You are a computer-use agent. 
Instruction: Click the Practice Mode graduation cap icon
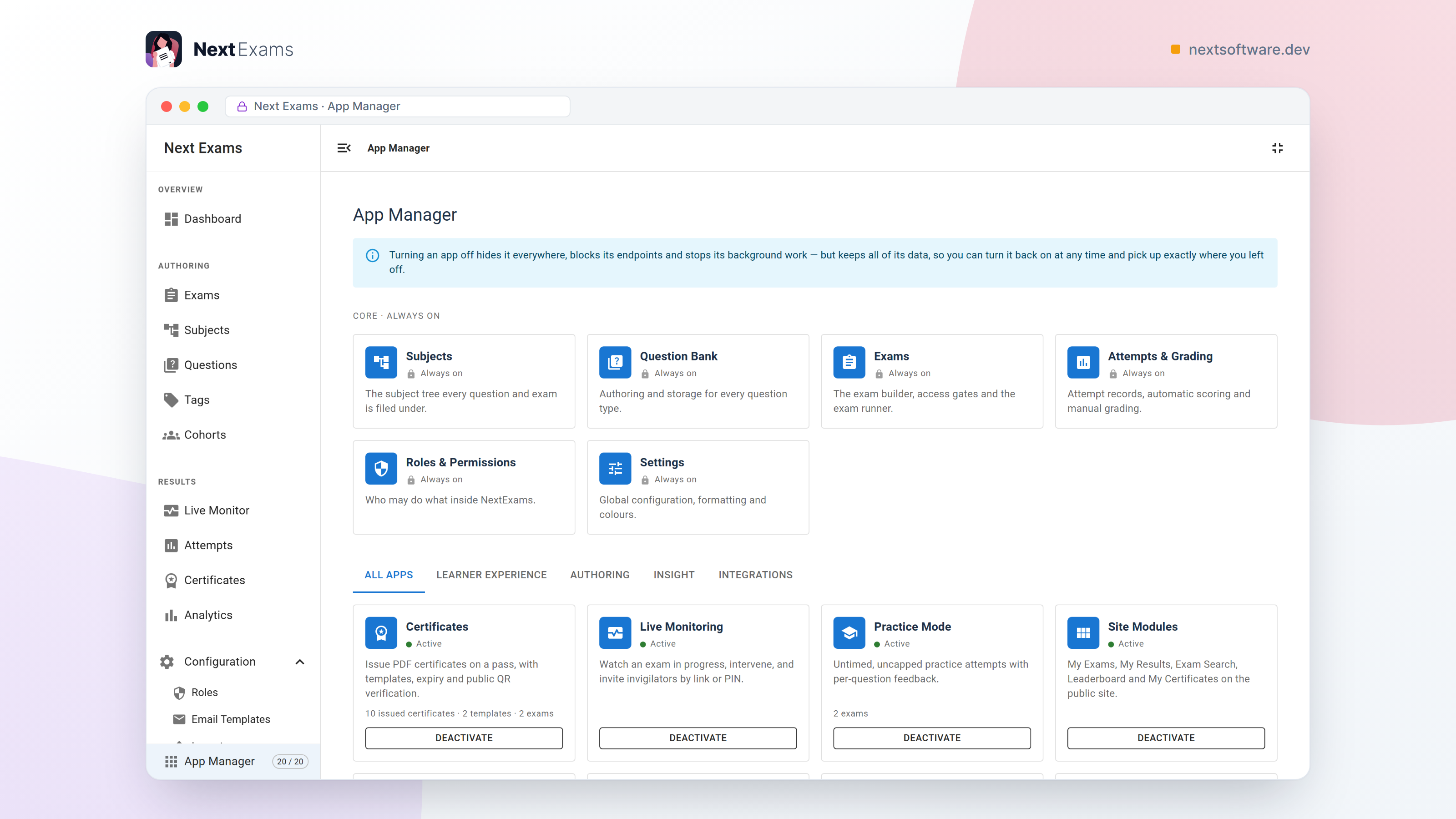[849, 632]
